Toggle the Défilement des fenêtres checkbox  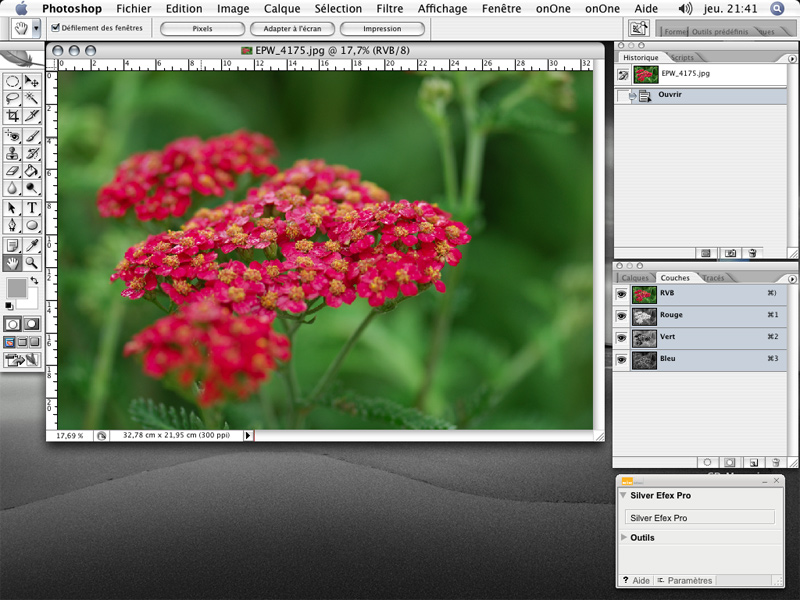pyautogui.click(x=56, y=28)
